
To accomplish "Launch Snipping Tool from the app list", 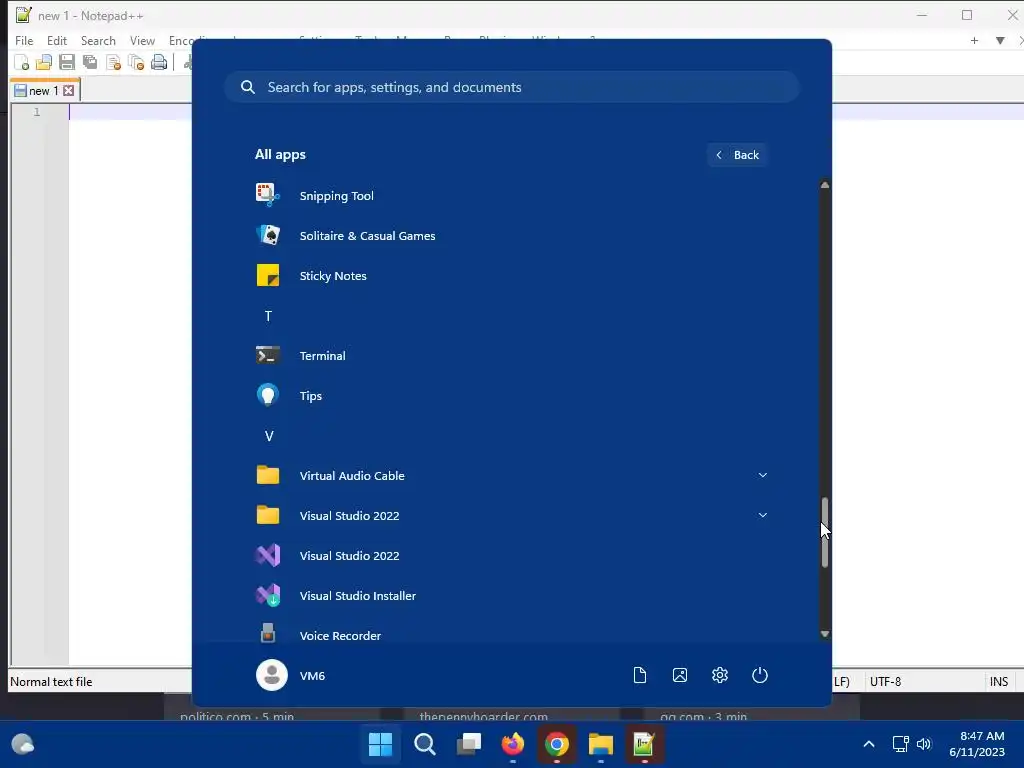I will click(x=512, y=196).
